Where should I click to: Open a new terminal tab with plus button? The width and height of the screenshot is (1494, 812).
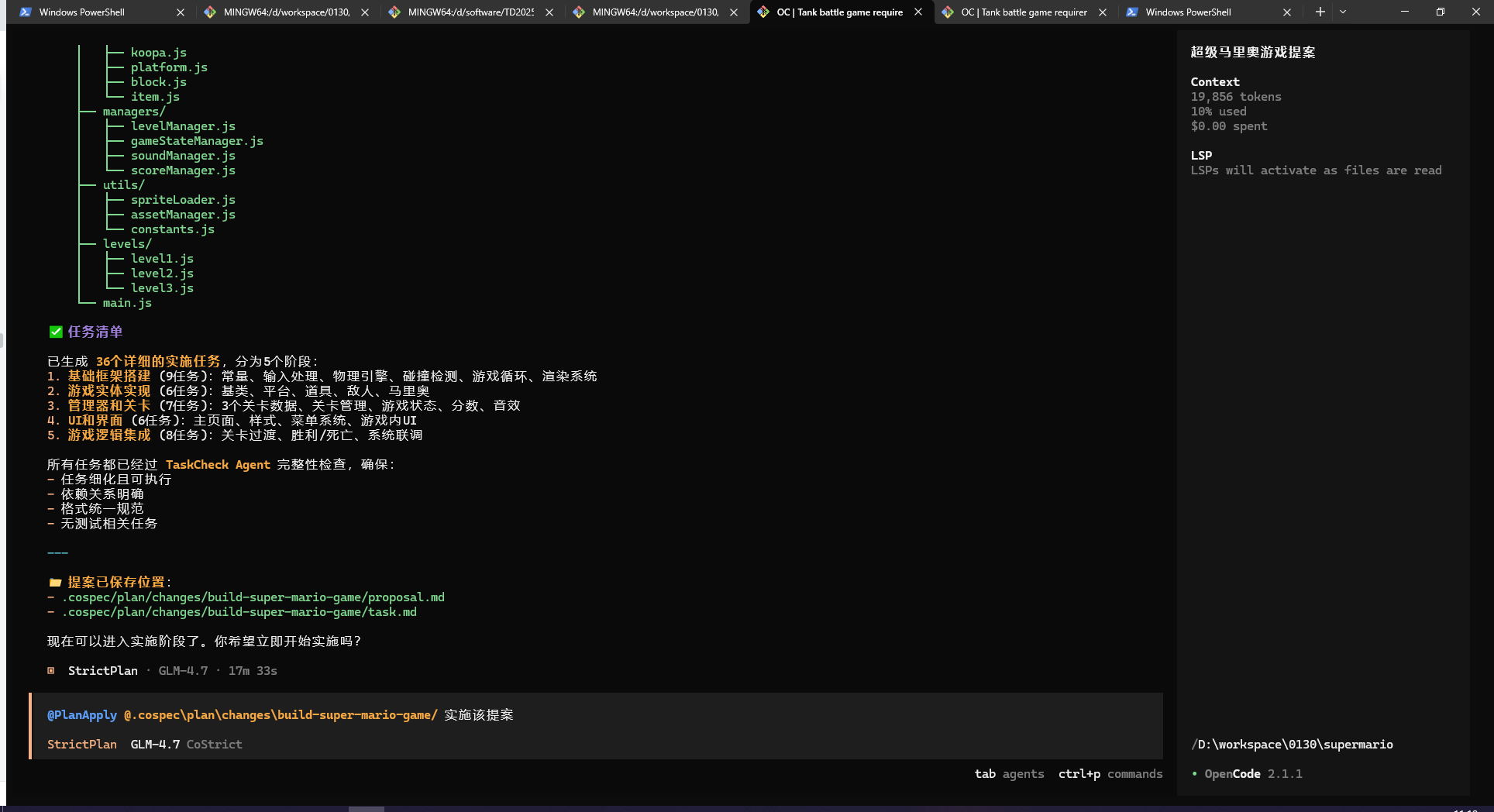[1320, 12]
